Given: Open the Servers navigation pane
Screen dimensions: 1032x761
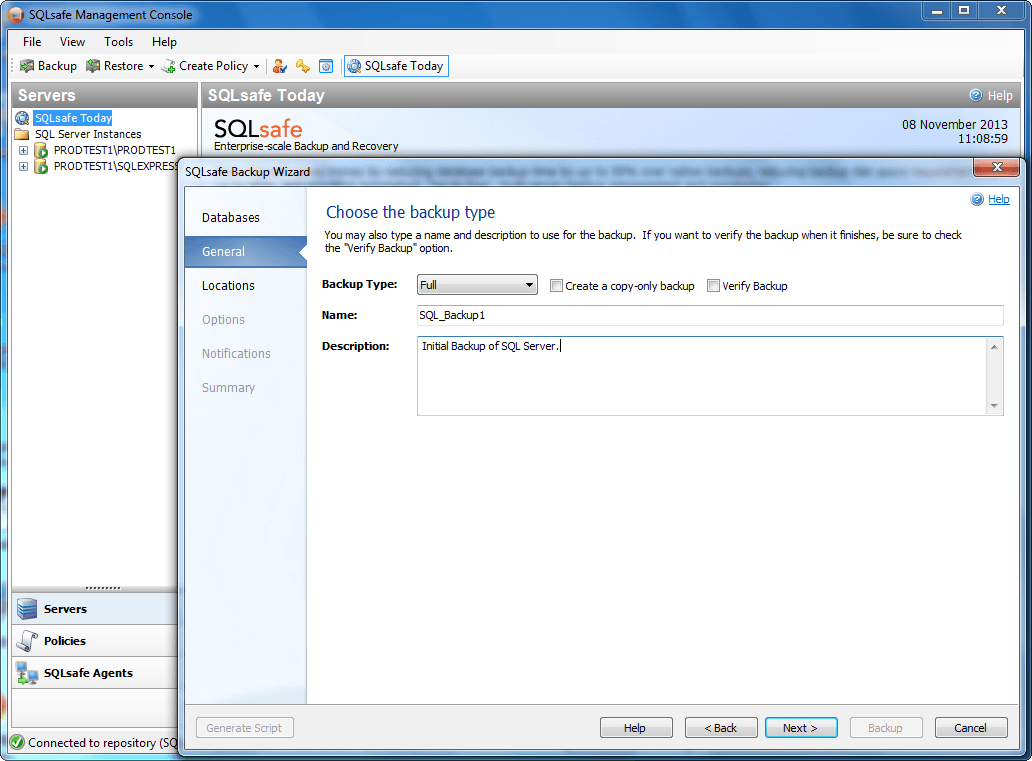Looking at the screenshot, I should coord(95,609).
